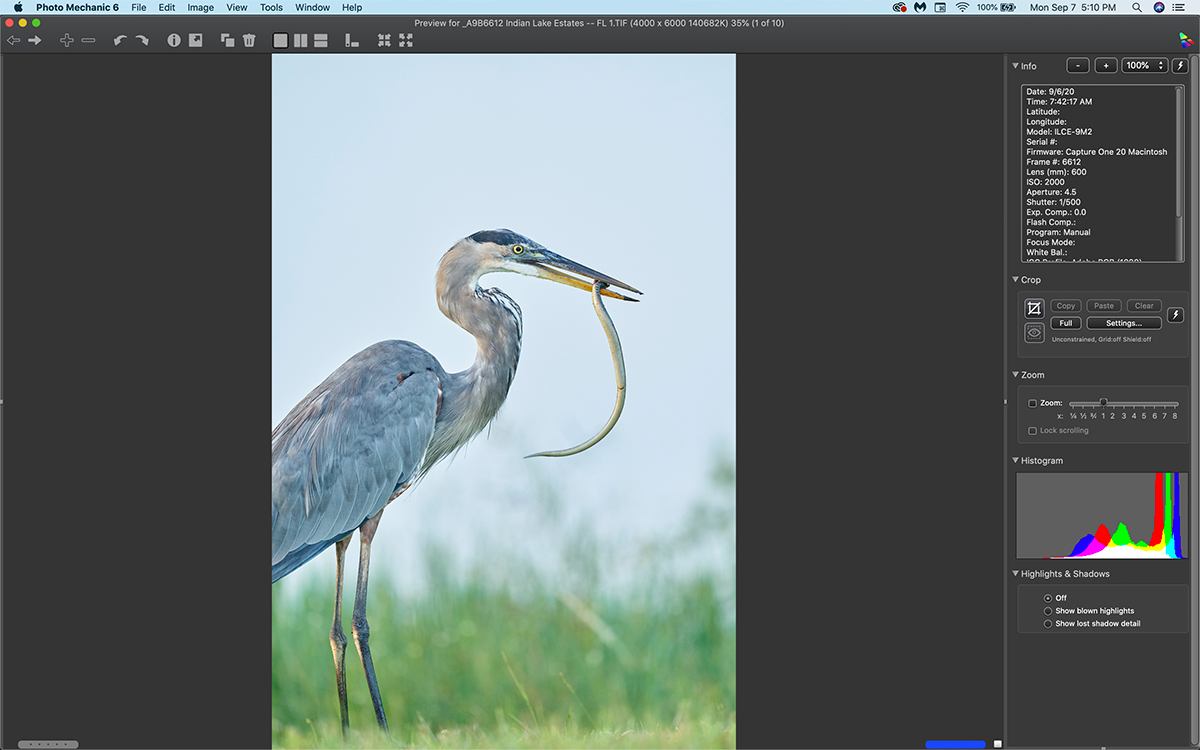This screenshot has height=750, width=1200.
Task: Zoom in using the toolbar plus icon
Action: [66, 40]
